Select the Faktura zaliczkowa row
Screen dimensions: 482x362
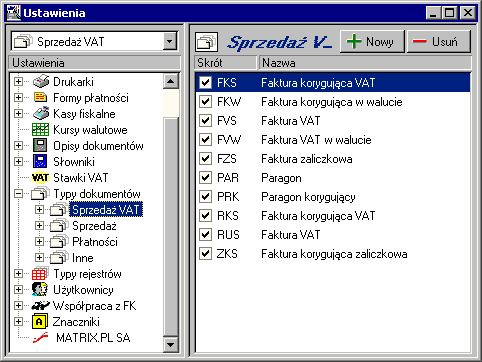(x=333, y=159)
